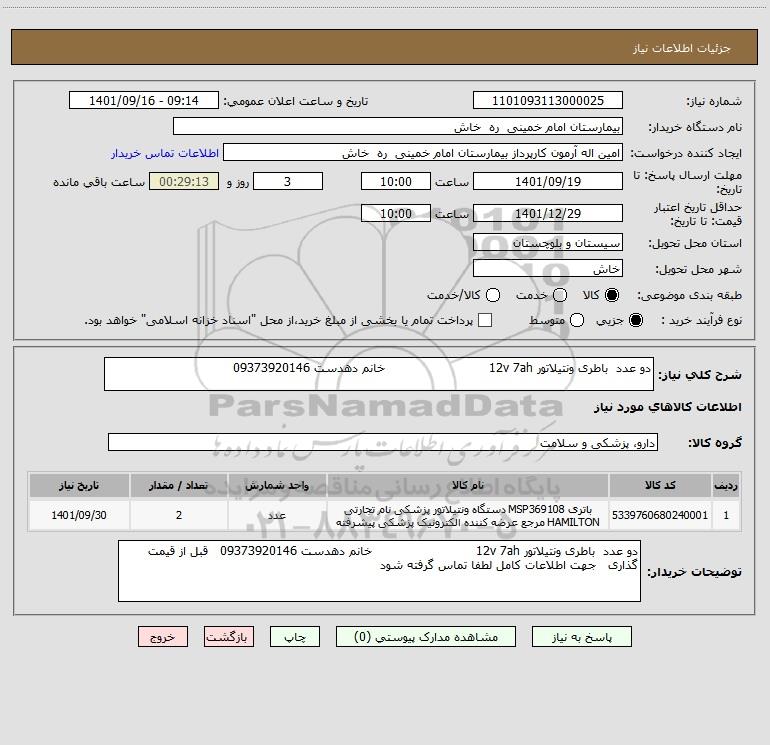The image size is (770, 745).
Task: Click the جزئیات اطلاعات نیاز header title
Action: tap(682, 48)
